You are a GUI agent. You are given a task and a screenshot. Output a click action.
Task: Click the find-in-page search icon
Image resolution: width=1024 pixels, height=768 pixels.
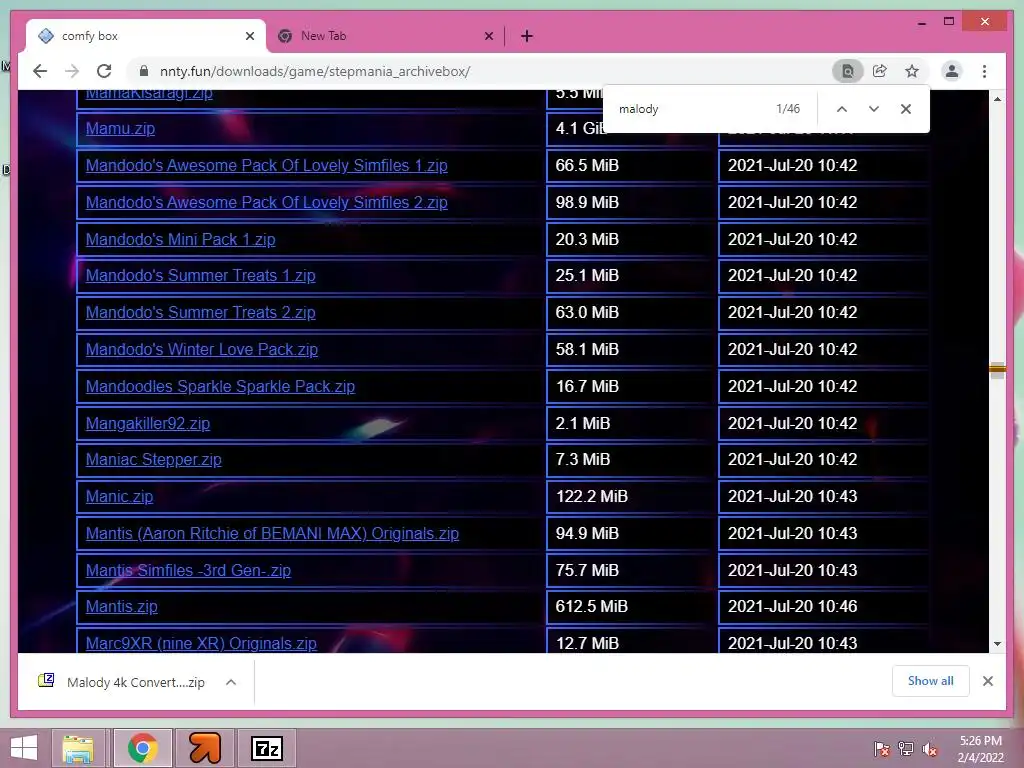847,71
